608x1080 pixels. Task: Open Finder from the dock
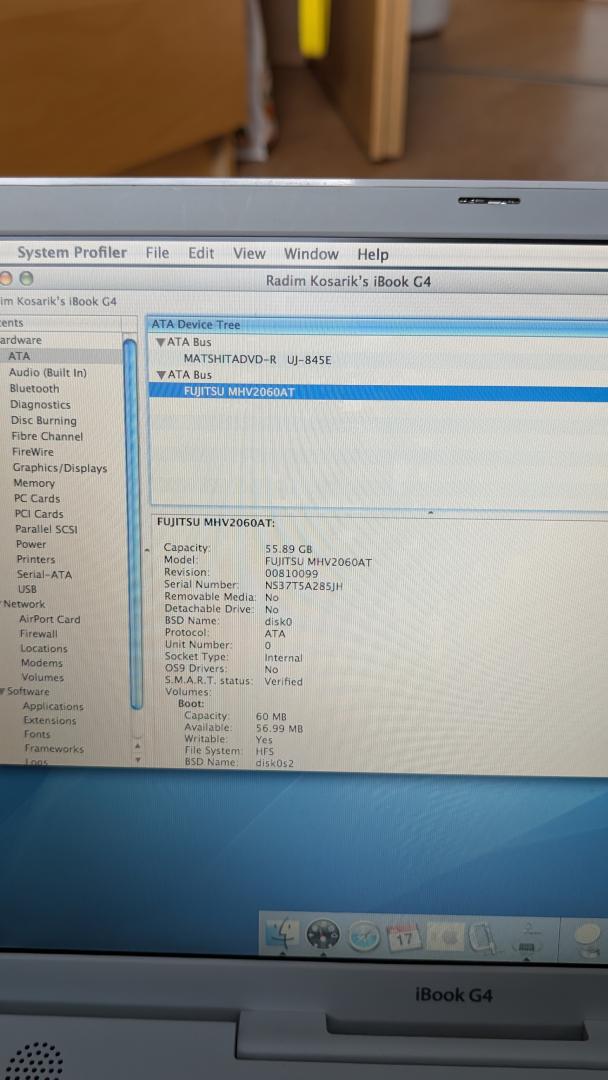(282, 936)
